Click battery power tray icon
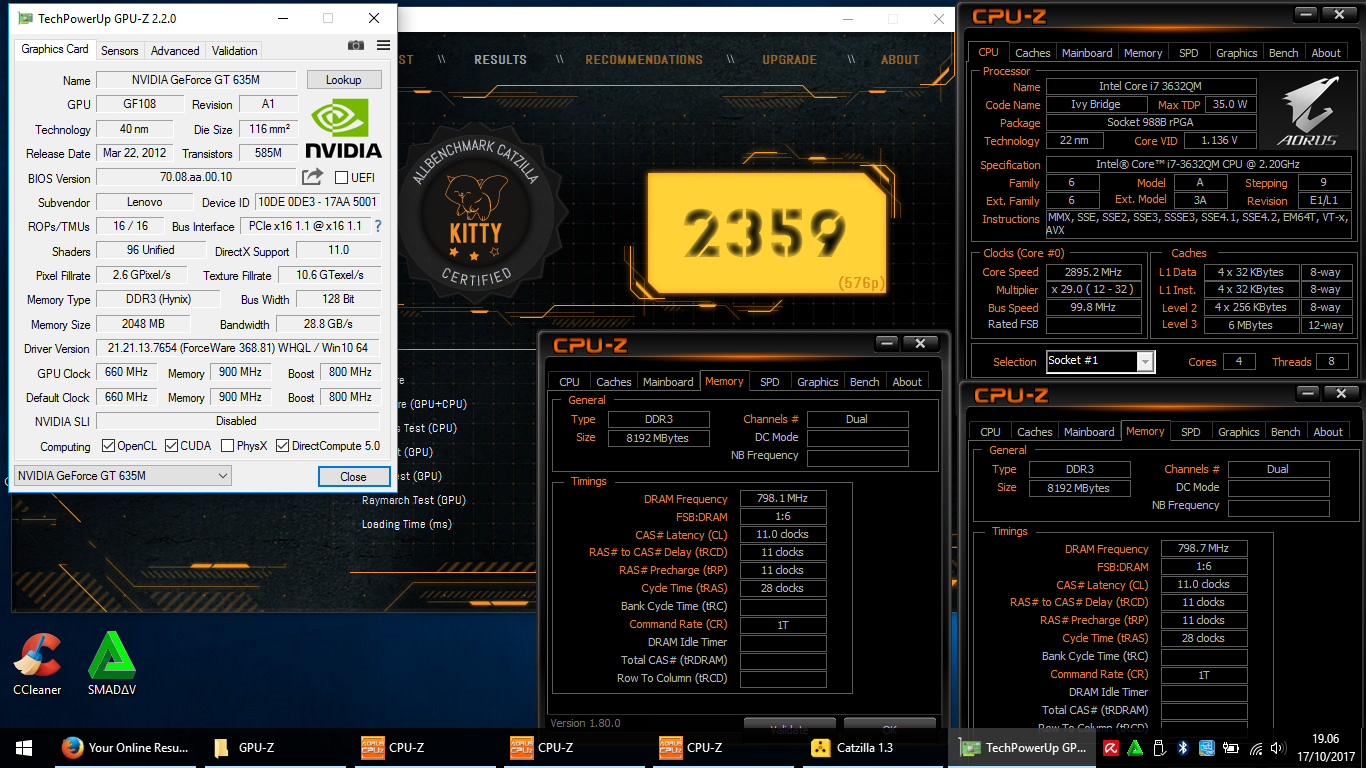This screenshot has height=768, width=1366. [x=1232, y=747]
